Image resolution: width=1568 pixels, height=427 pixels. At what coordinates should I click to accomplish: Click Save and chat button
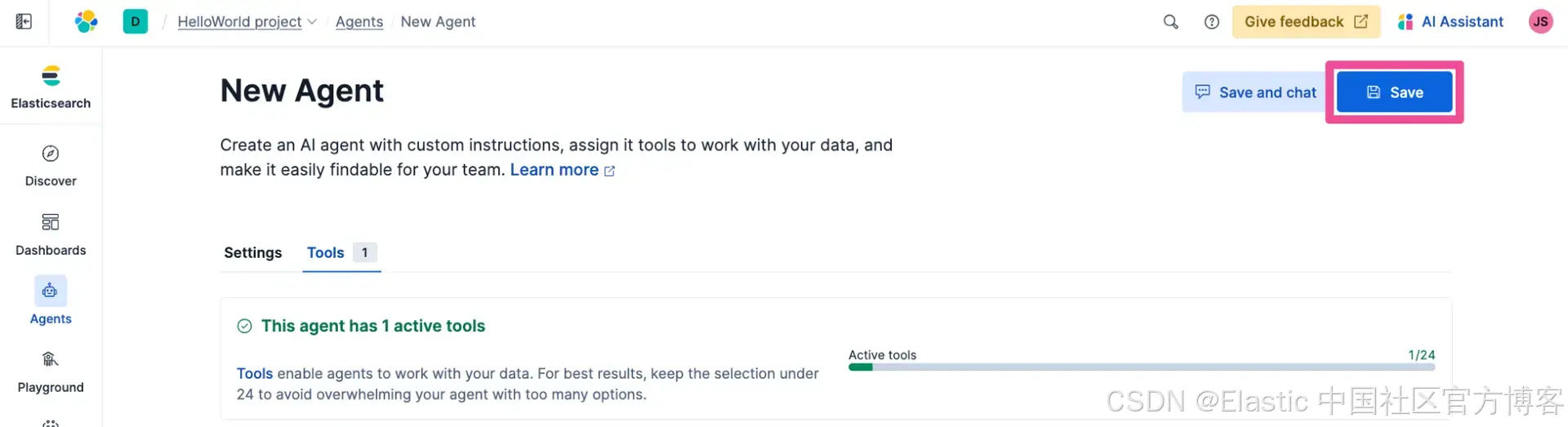pos(1256,92)
